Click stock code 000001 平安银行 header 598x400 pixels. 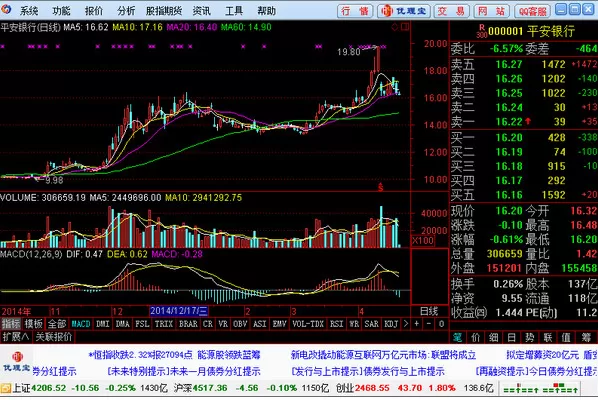pos(531,31)
